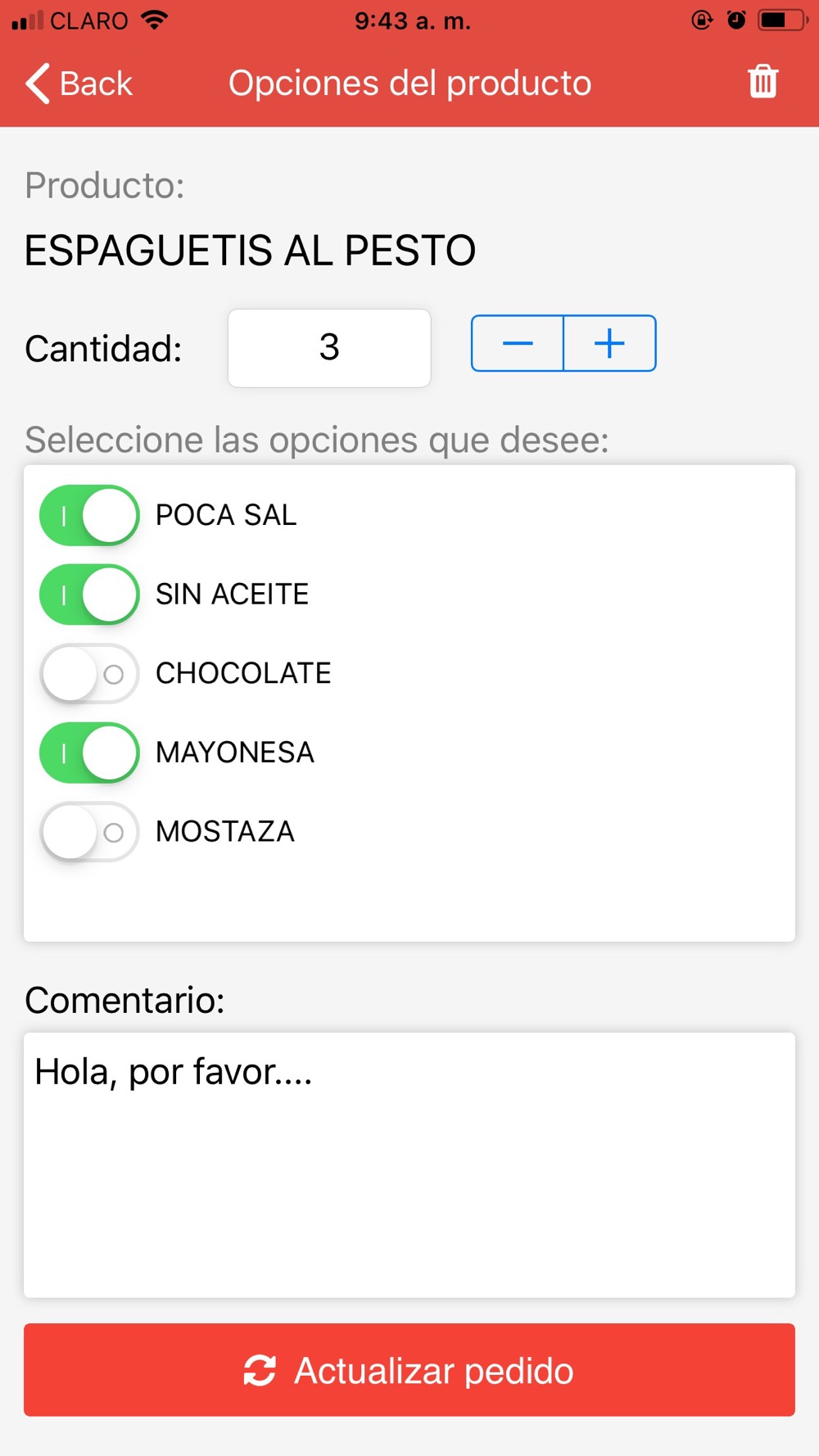Decrease quantity with the minus button
This screenshot has width=819, height=1456.
point(518,343)
